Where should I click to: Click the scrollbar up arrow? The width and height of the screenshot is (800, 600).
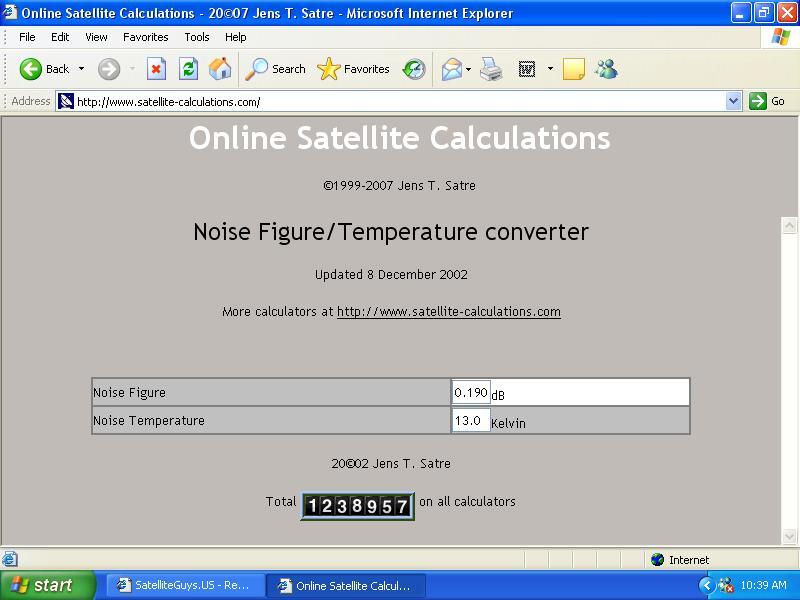tap(789, 226)
